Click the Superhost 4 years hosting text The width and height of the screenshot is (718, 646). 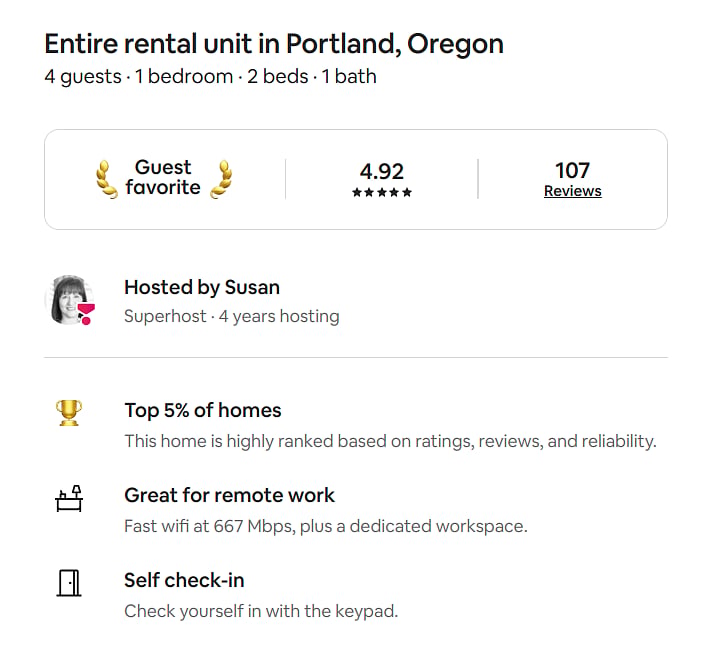232,316
